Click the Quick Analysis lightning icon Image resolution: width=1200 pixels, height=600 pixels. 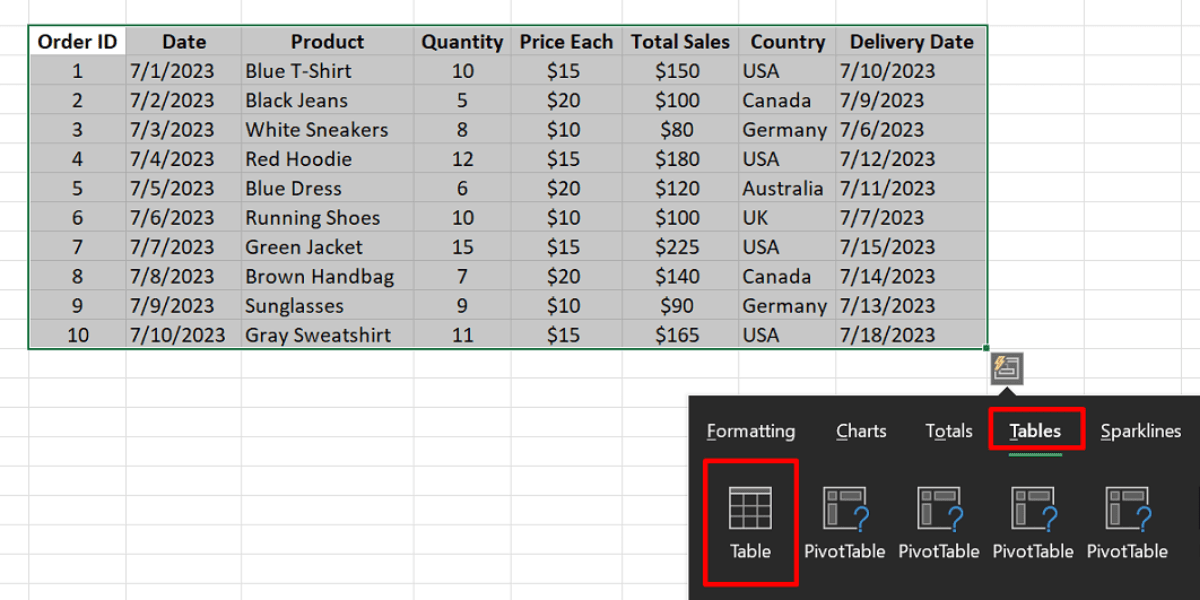click(1007, 368)
